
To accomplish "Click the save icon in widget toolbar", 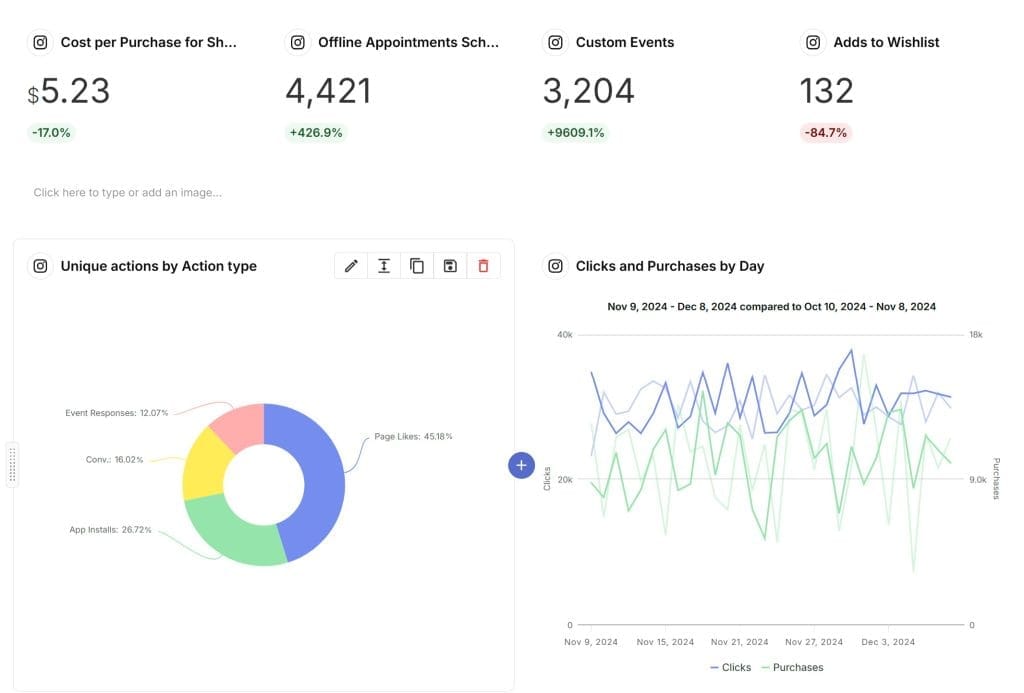I will pos(450,266).
